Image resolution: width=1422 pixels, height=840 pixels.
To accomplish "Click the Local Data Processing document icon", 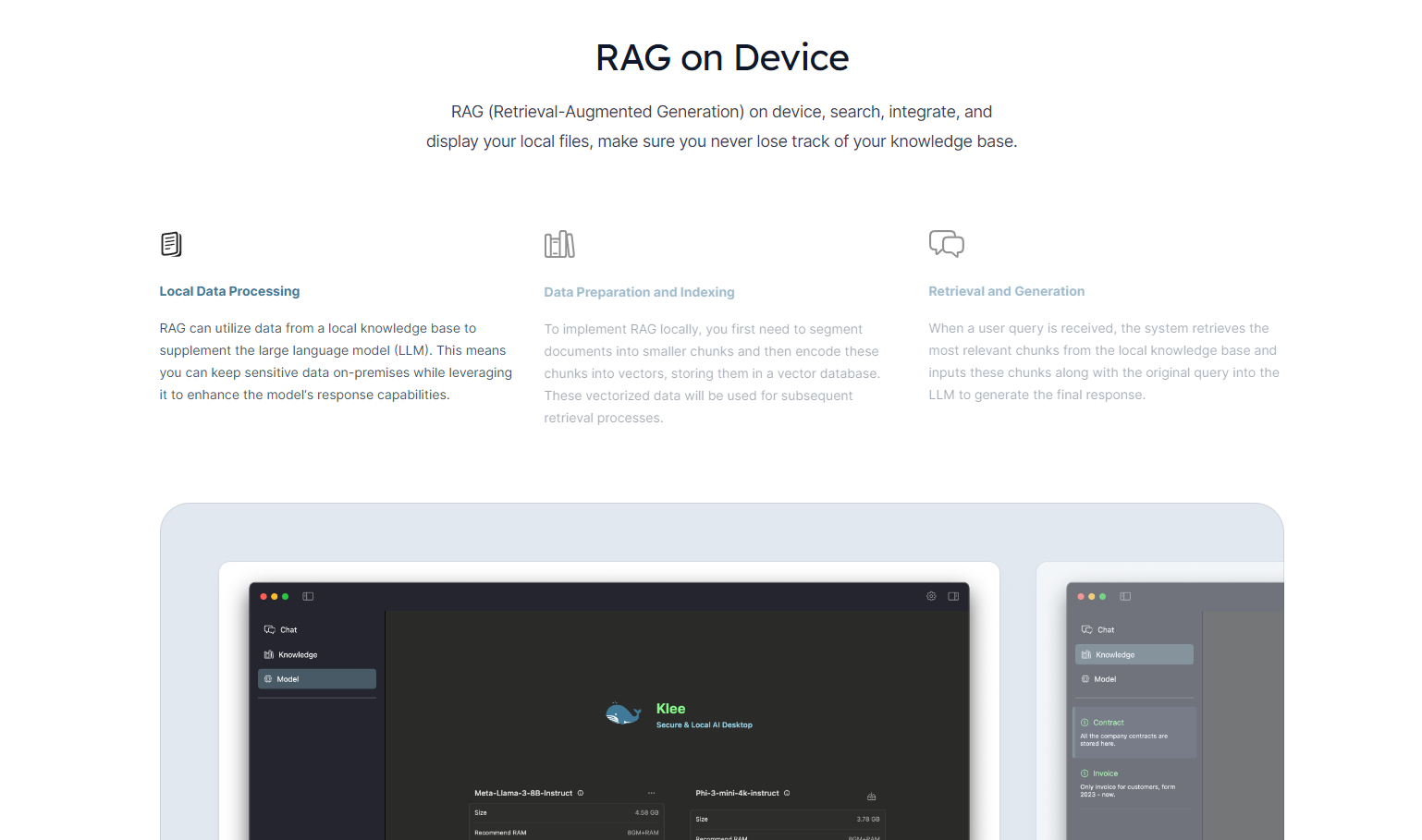I will 171,244.
